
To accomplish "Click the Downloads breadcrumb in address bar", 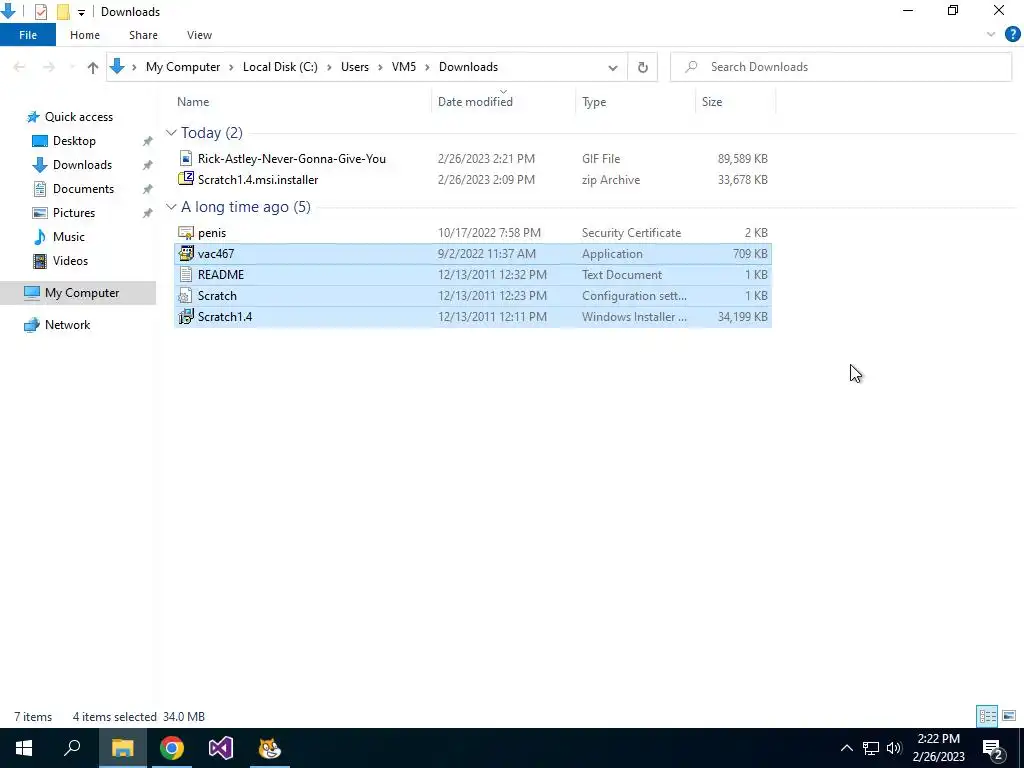I will [468, 67].
